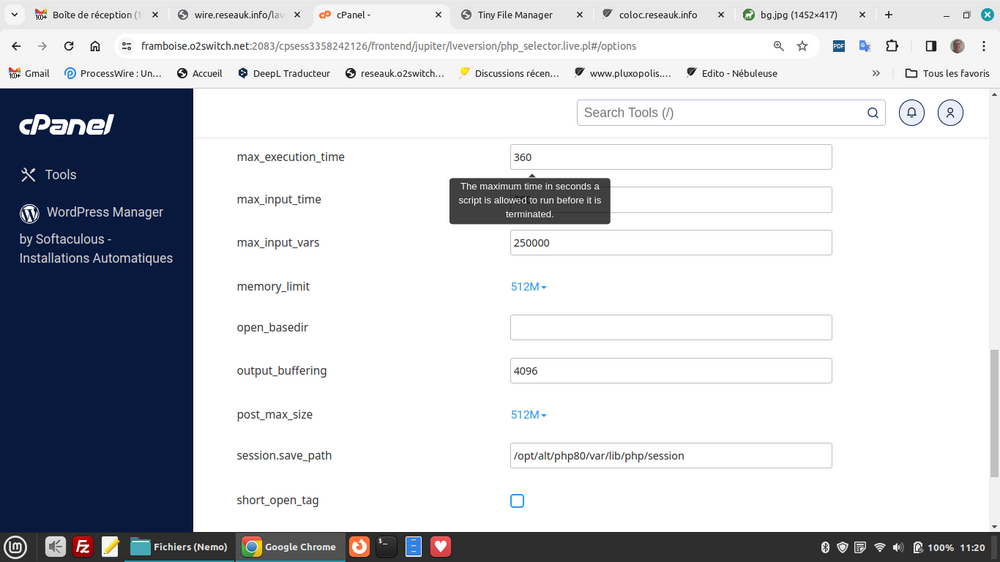The height and width of the screenshot is (562, 1000).
Task: Open the page zoom indicator
Action: tap(779, 46)
